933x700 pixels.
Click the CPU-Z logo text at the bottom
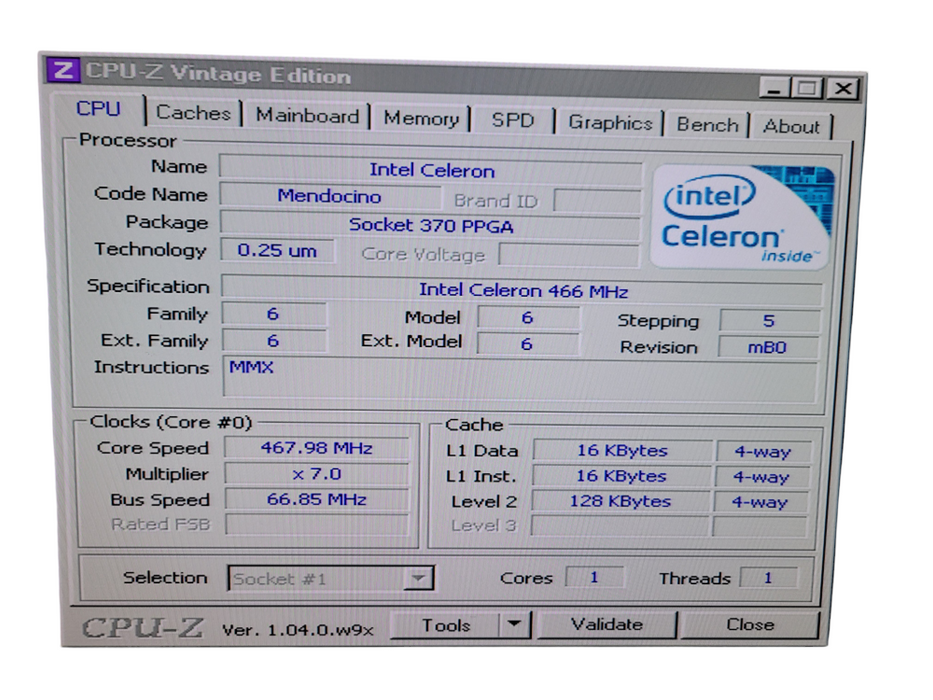coord(142,628)
